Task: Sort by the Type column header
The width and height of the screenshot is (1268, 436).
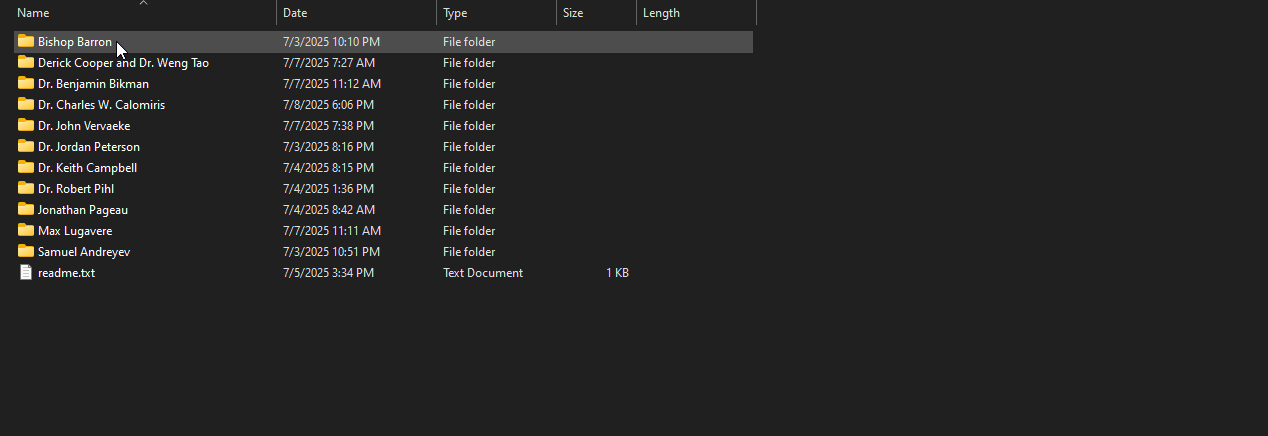Action: pyautogui.click(x=455, y=13)
